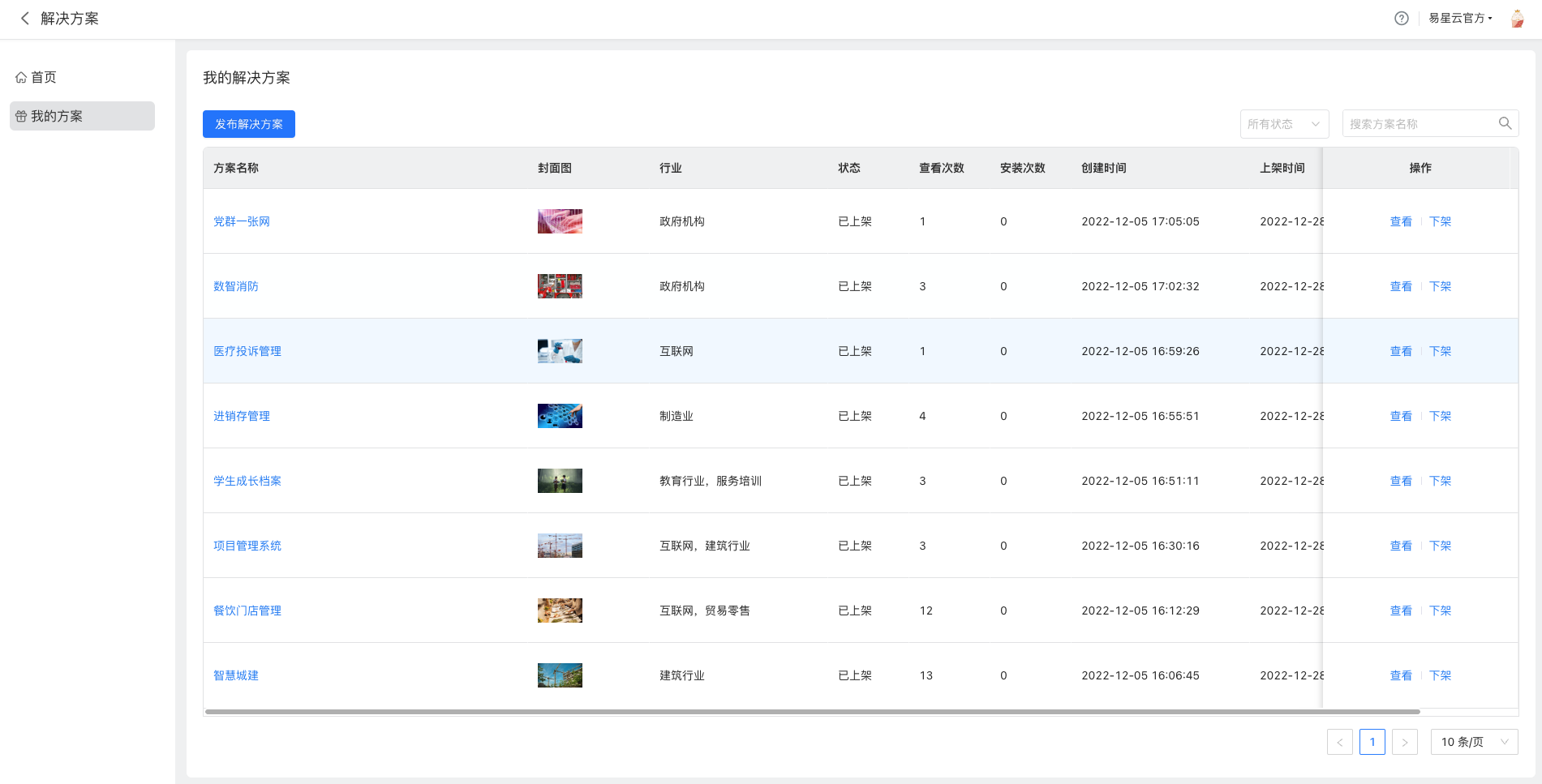The image size is (1542, 784).
Task: Select page 1 in pagination
Action: pyautogui.click(x=1372, y=742)
